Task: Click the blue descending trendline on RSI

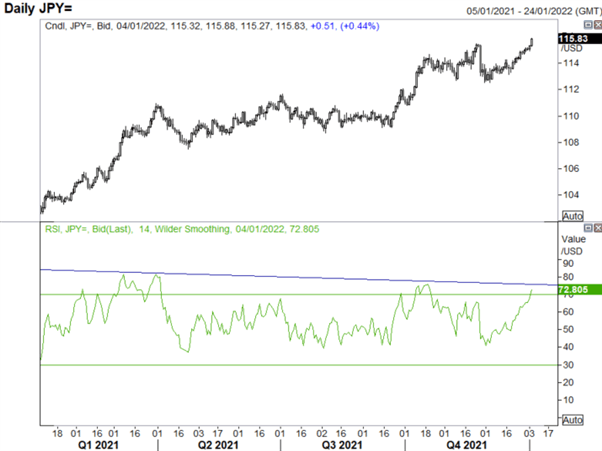Action: coord(299,277)
